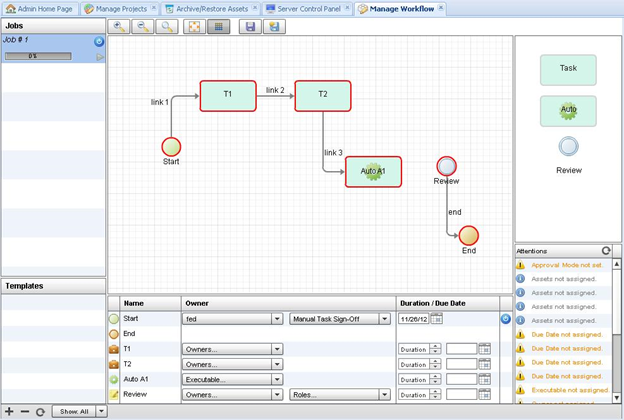Click 'Approval Mode not set.' attention
The height and width of the screenshot is (420, 624).
click(x=567, y=265)
